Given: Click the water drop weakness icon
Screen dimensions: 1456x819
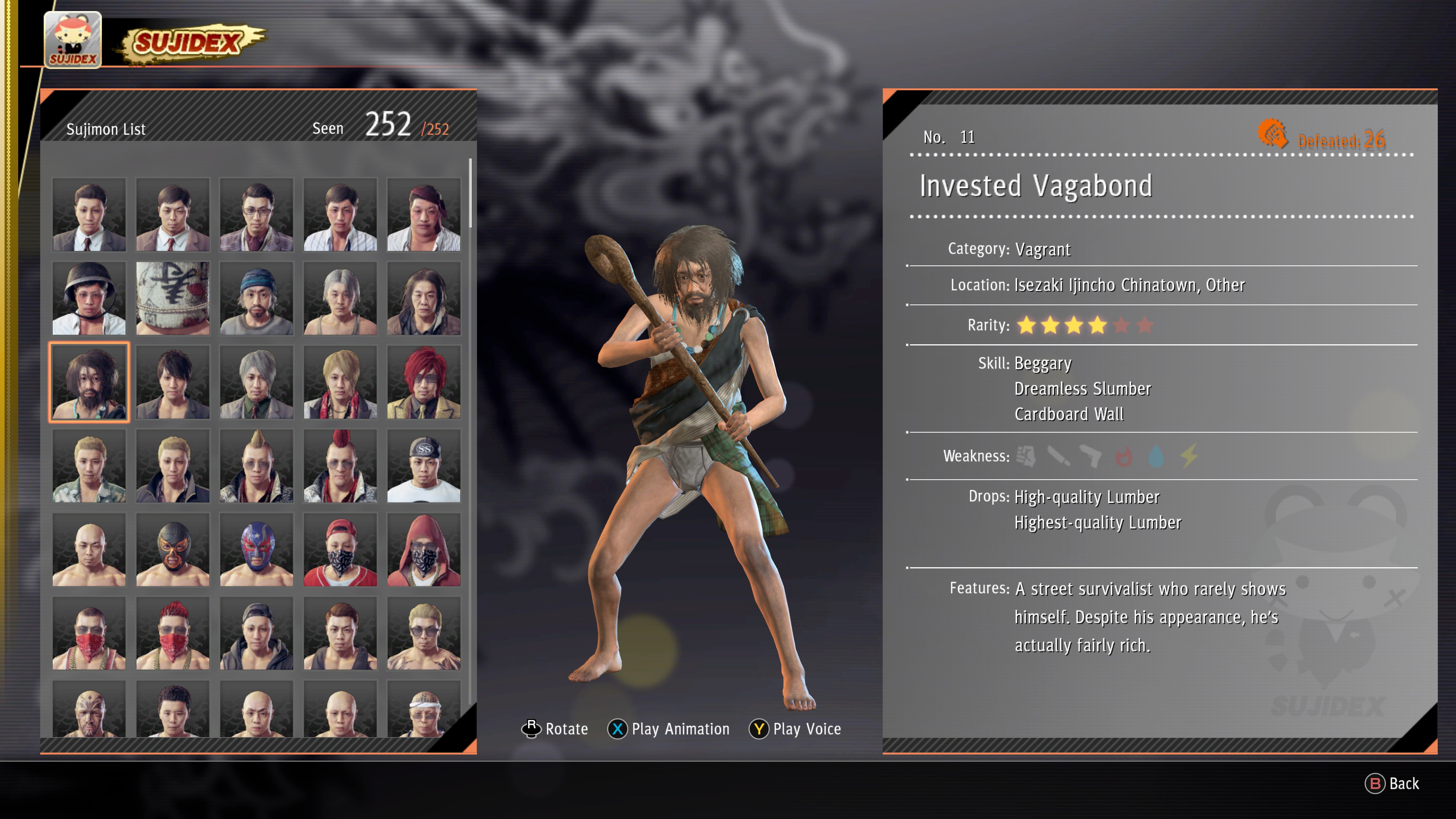Looking at the screenshot, I should (x=1156, y=456).
